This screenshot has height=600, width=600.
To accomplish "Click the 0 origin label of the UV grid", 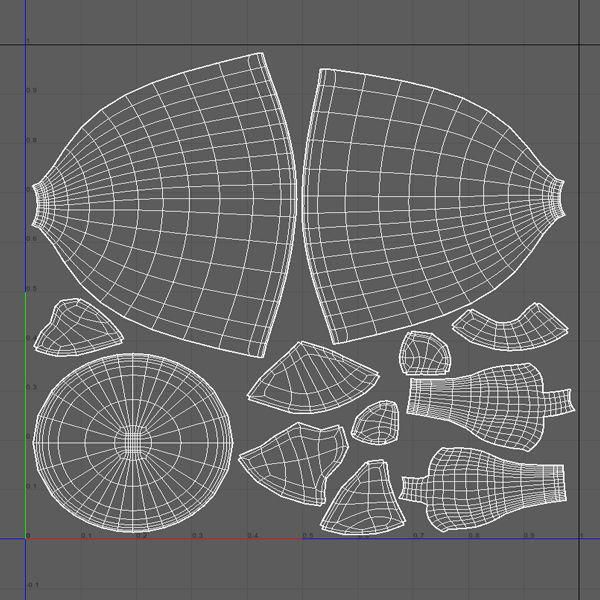I will click(x=28, y=536).
